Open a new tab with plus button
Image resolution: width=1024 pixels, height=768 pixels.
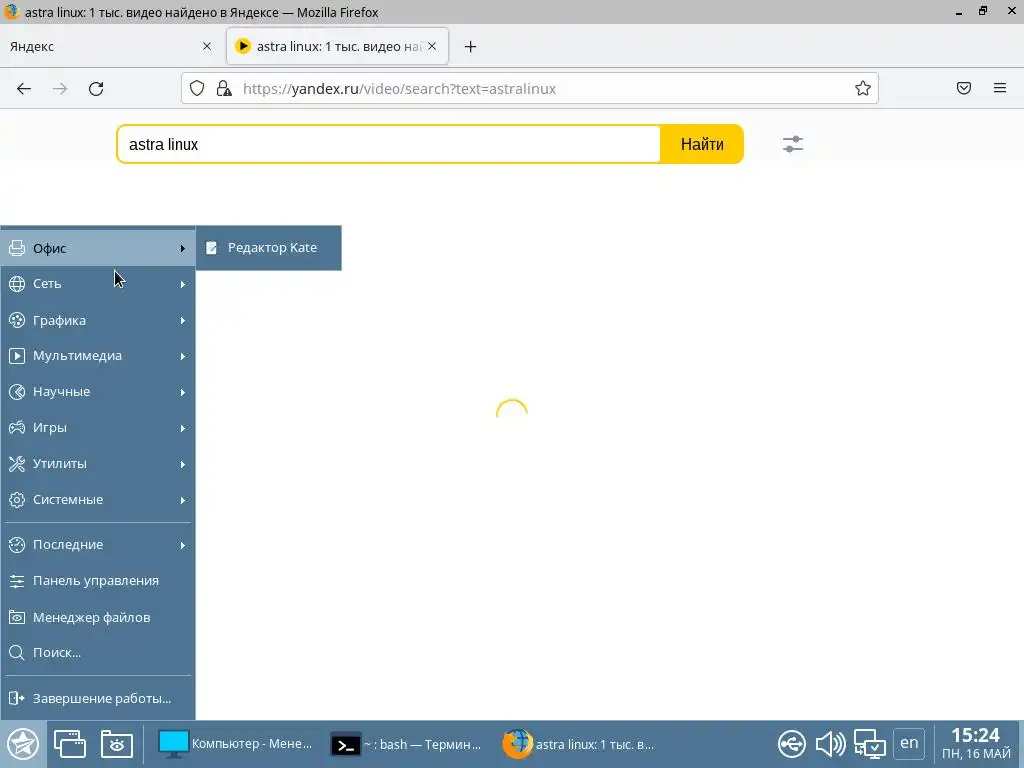tap(470, 46)
